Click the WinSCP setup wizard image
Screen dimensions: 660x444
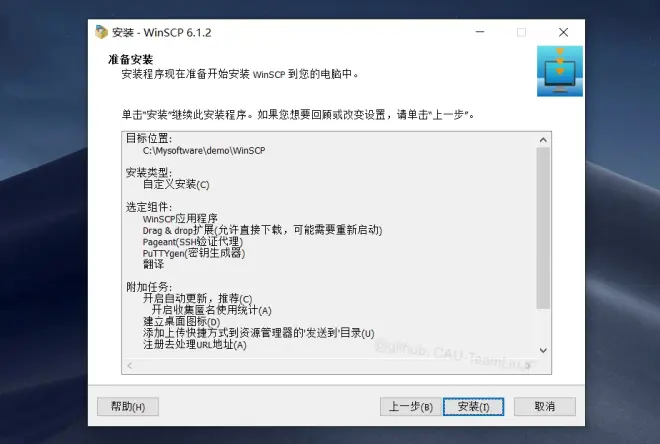point(560,71)
